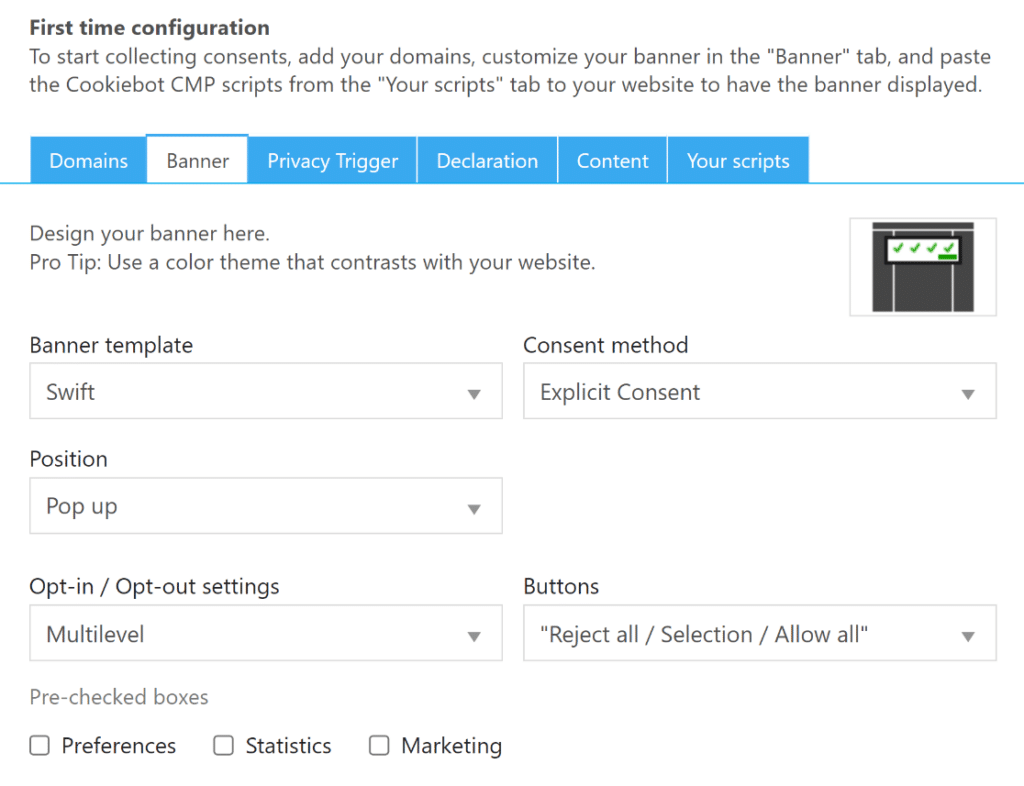
Task: Switch to the Declaration tab
Action: point(487,159)
